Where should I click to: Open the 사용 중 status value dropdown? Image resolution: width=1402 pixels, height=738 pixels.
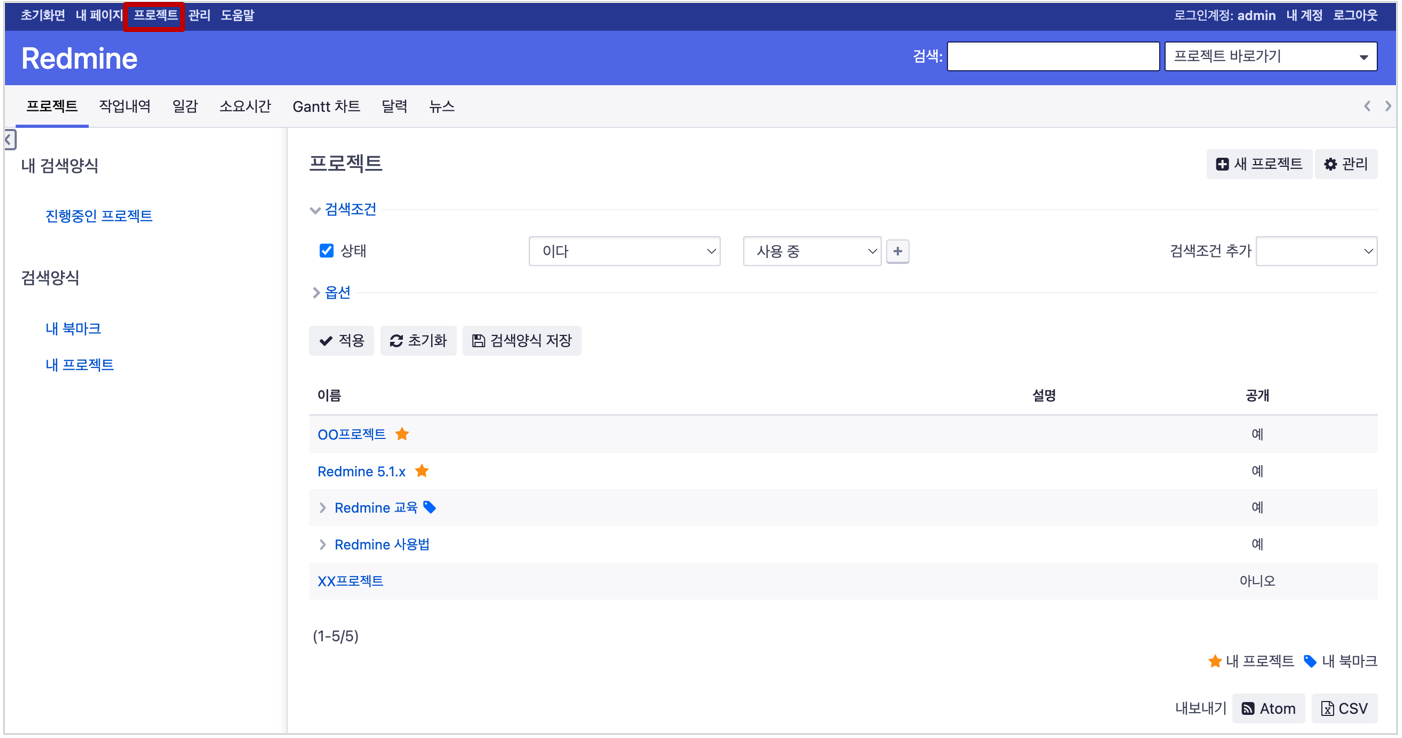812,251
